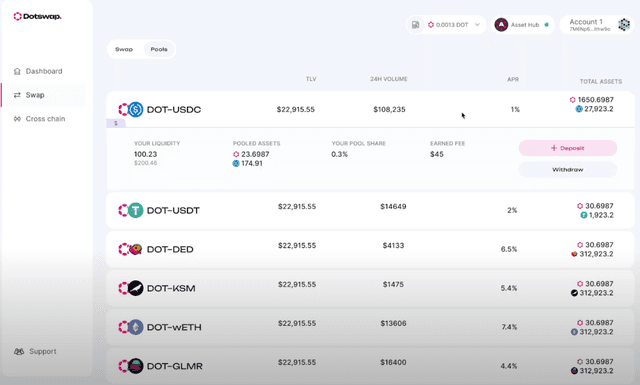
Task: Click Asset Hub network logo
Action: click(501, 25)
